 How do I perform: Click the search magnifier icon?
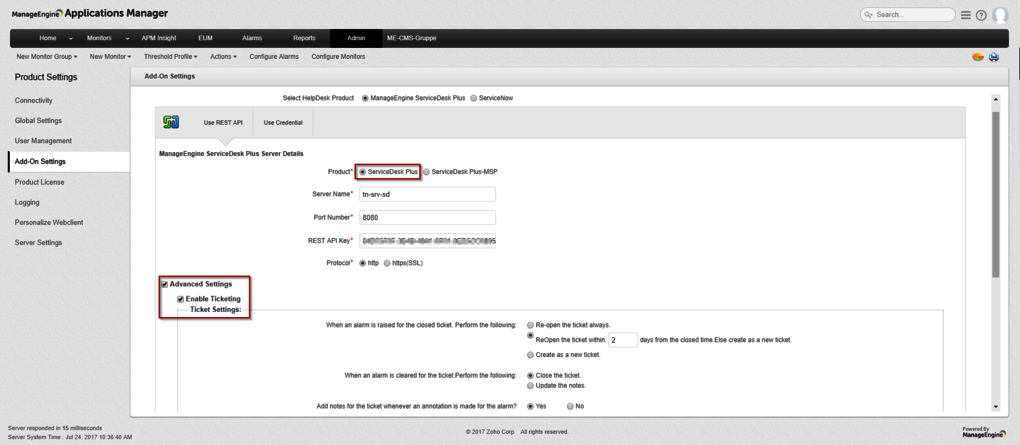868,14
